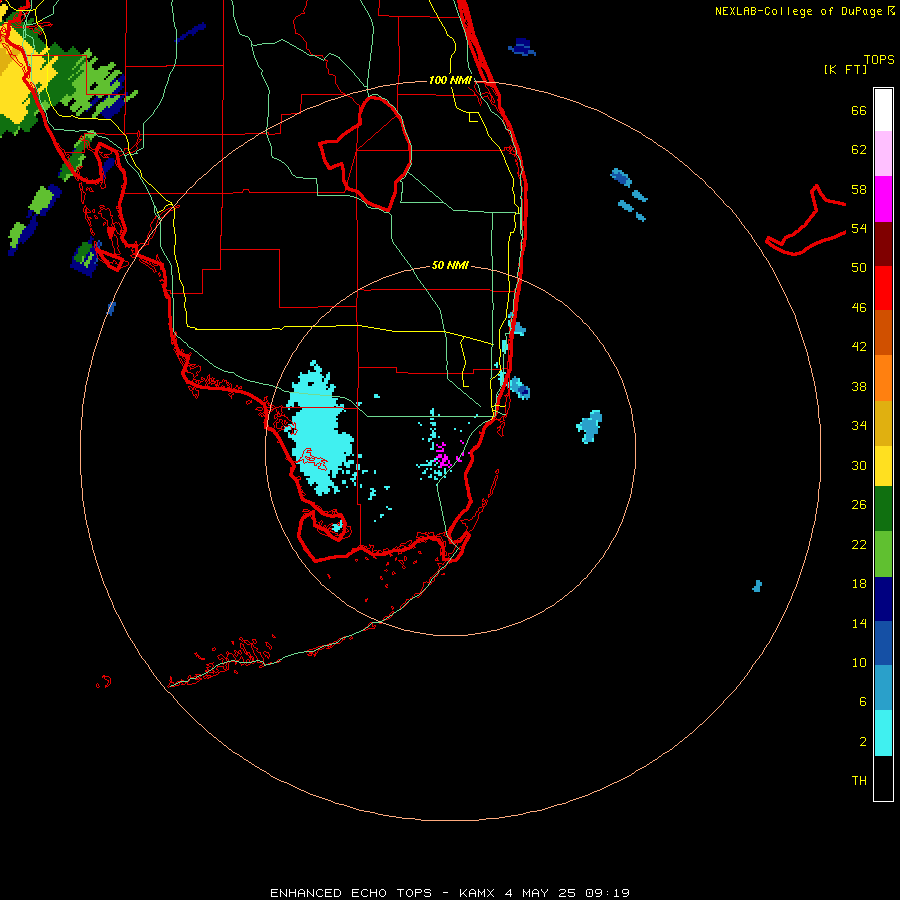Pick the cyan swatch above the black TH block

click(883, 733)
